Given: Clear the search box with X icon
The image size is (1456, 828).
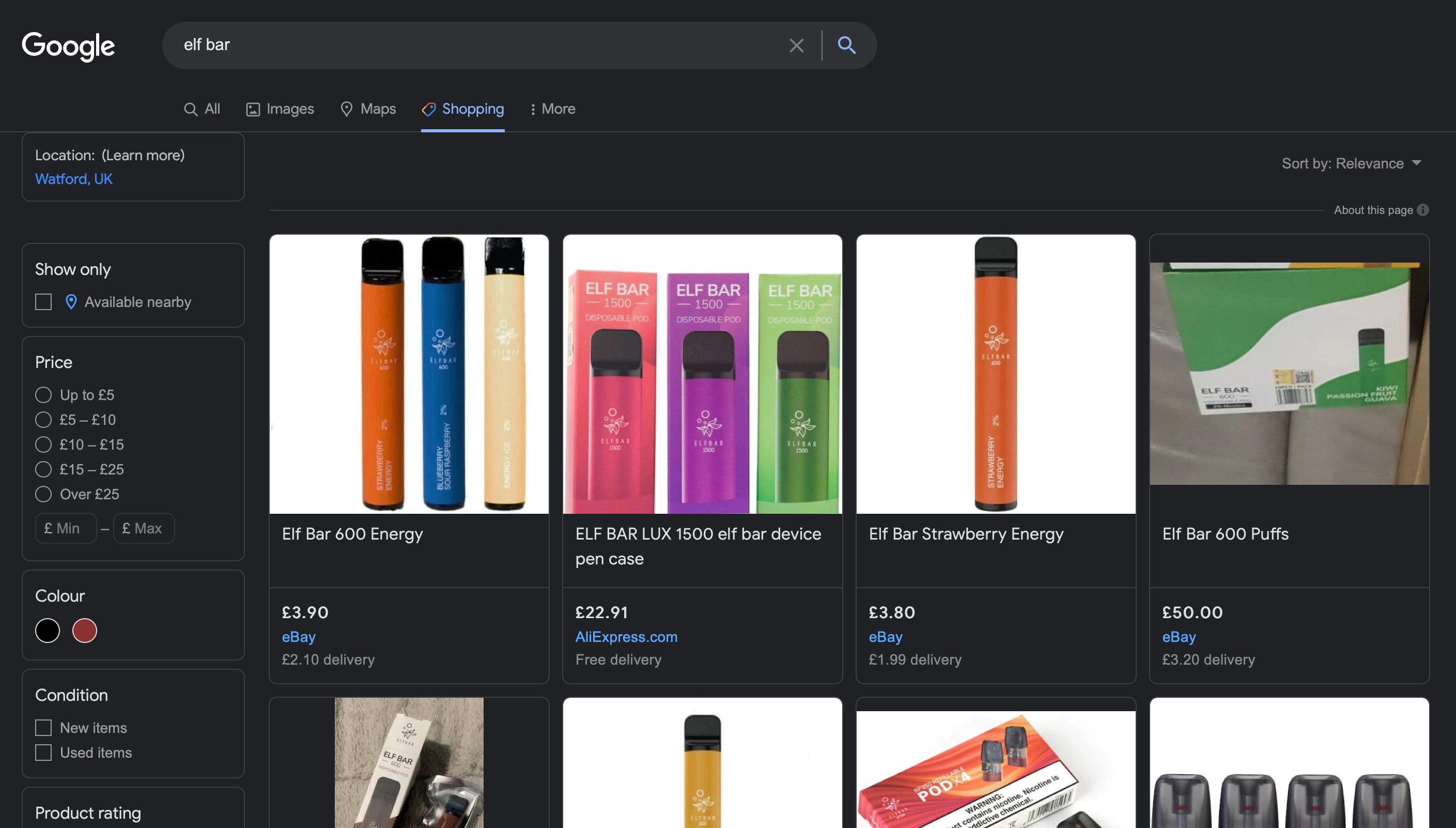Looking at the screenshot, I should coord(796,45).
